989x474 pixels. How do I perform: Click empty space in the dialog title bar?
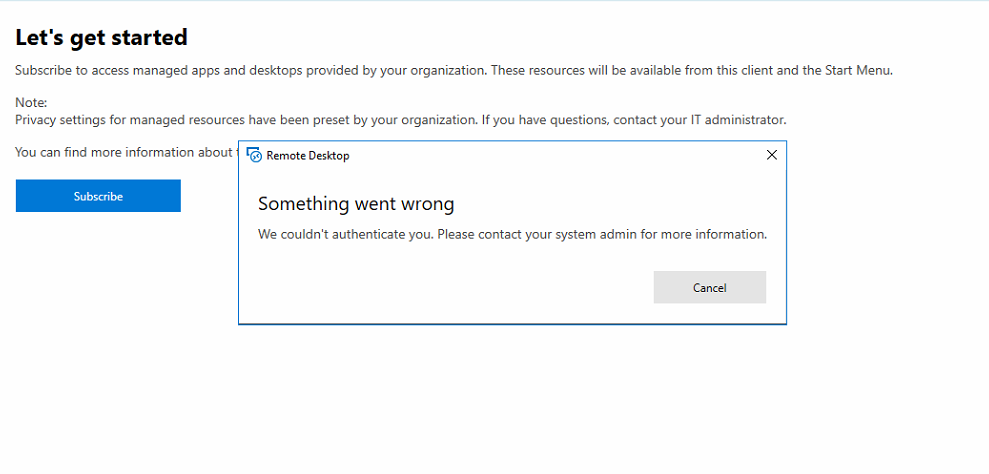click(x=550, y=156)
